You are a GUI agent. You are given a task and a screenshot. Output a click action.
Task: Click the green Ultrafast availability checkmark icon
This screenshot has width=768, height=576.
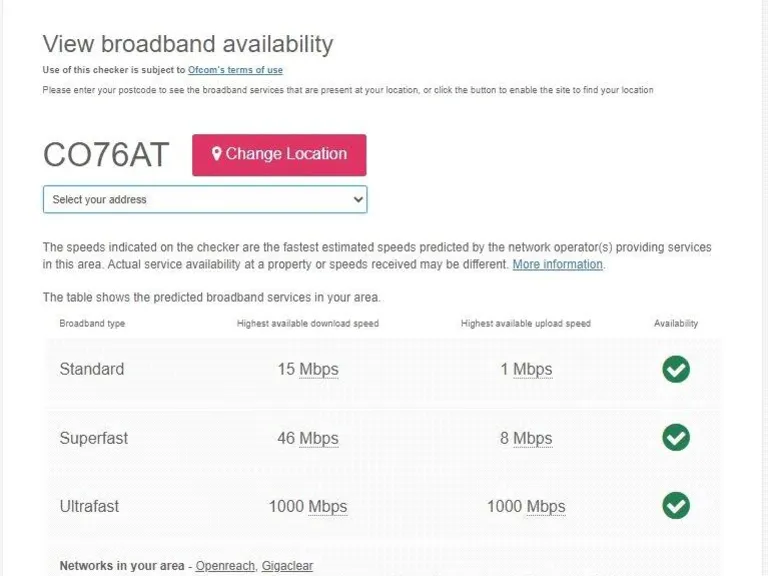click(676, 505)
